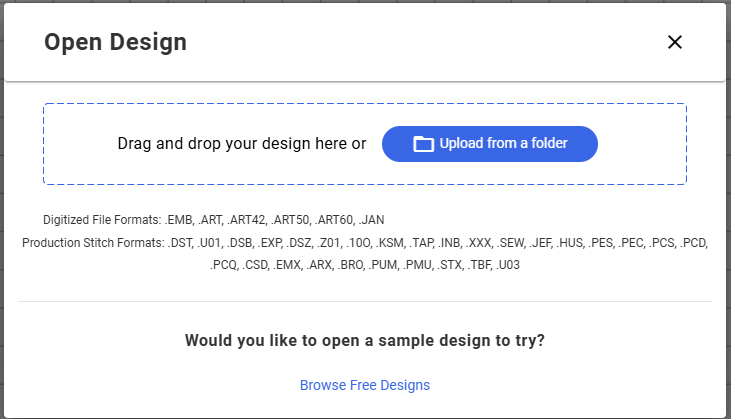
Task: Click inside the dashed drag-and-drop zone
Action: click(x=365, y=144)
